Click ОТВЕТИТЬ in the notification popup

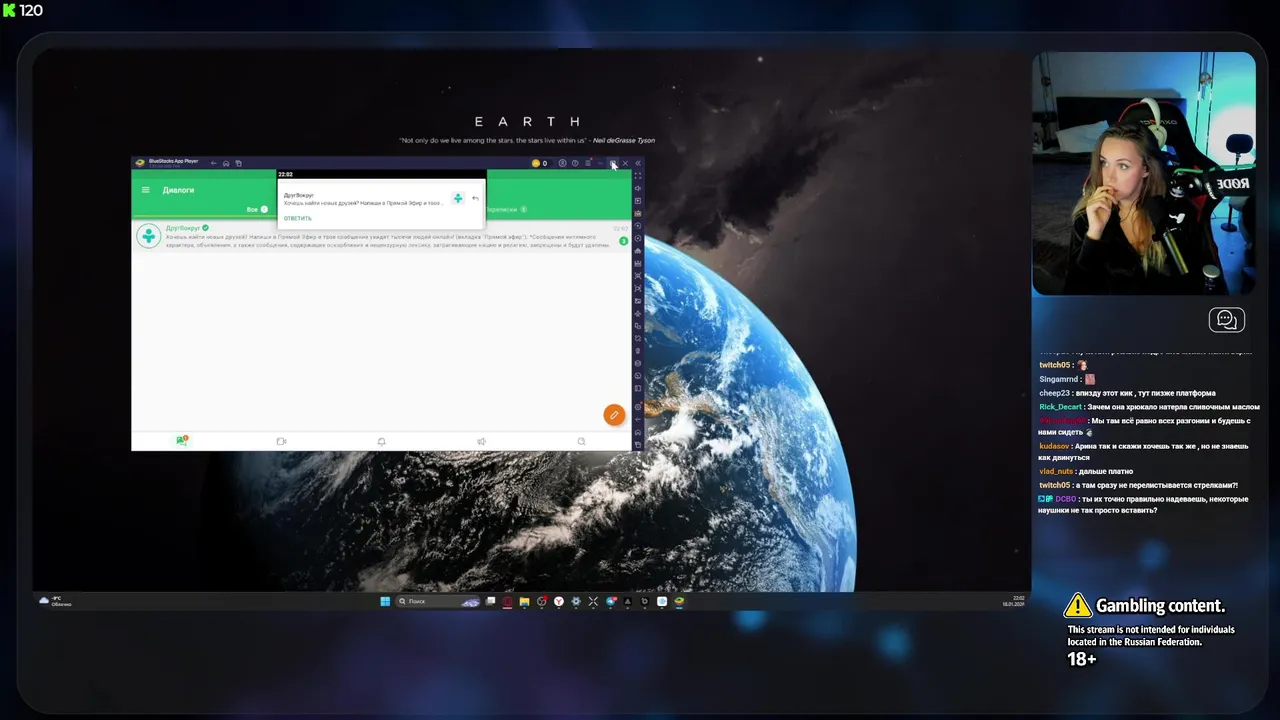pos(298,218)
